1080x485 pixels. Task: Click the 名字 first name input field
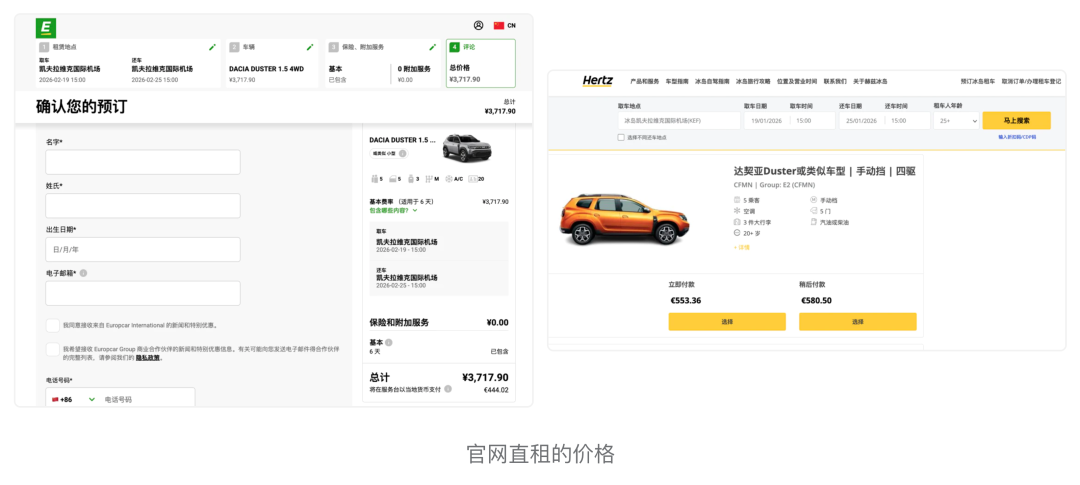[x=143, y=163]
